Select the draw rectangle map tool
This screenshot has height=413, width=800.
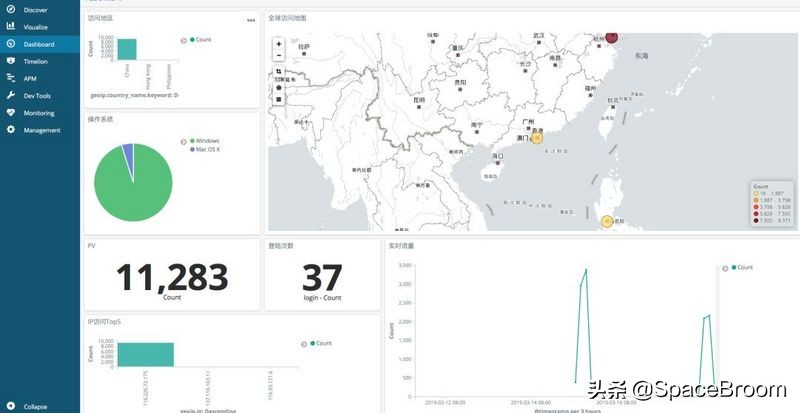279,99
